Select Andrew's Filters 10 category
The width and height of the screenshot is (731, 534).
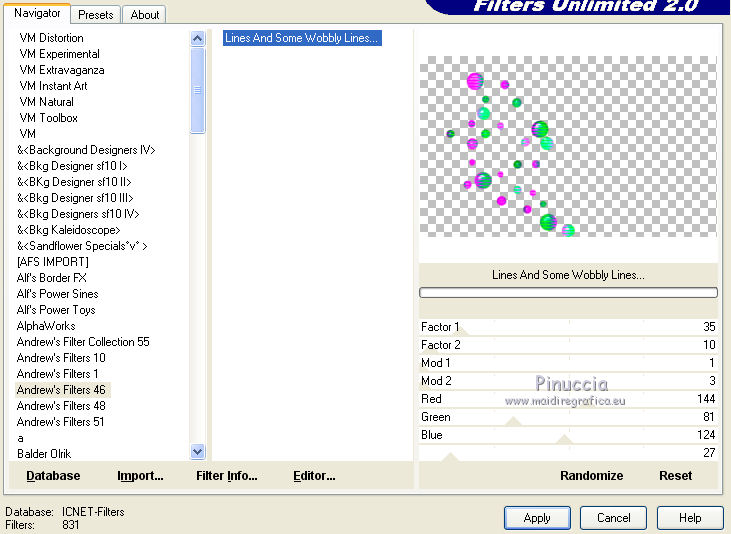61,358
